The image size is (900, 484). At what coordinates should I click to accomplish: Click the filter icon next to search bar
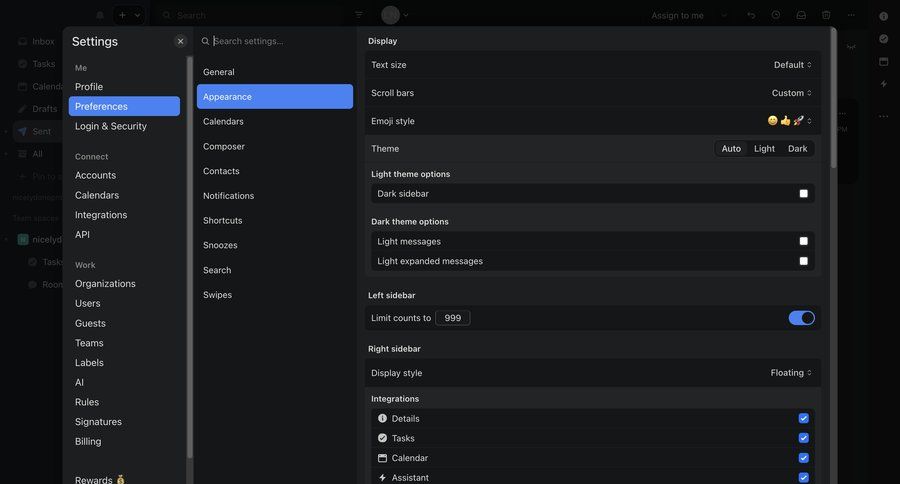(359, 15)
